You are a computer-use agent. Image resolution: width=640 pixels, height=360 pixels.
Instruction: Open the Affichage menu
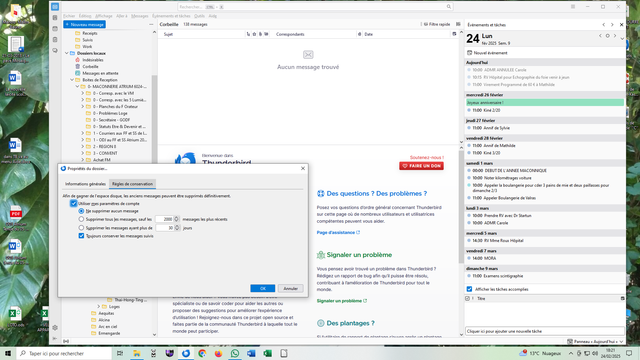pyautogui.click(x=104, y=16)
